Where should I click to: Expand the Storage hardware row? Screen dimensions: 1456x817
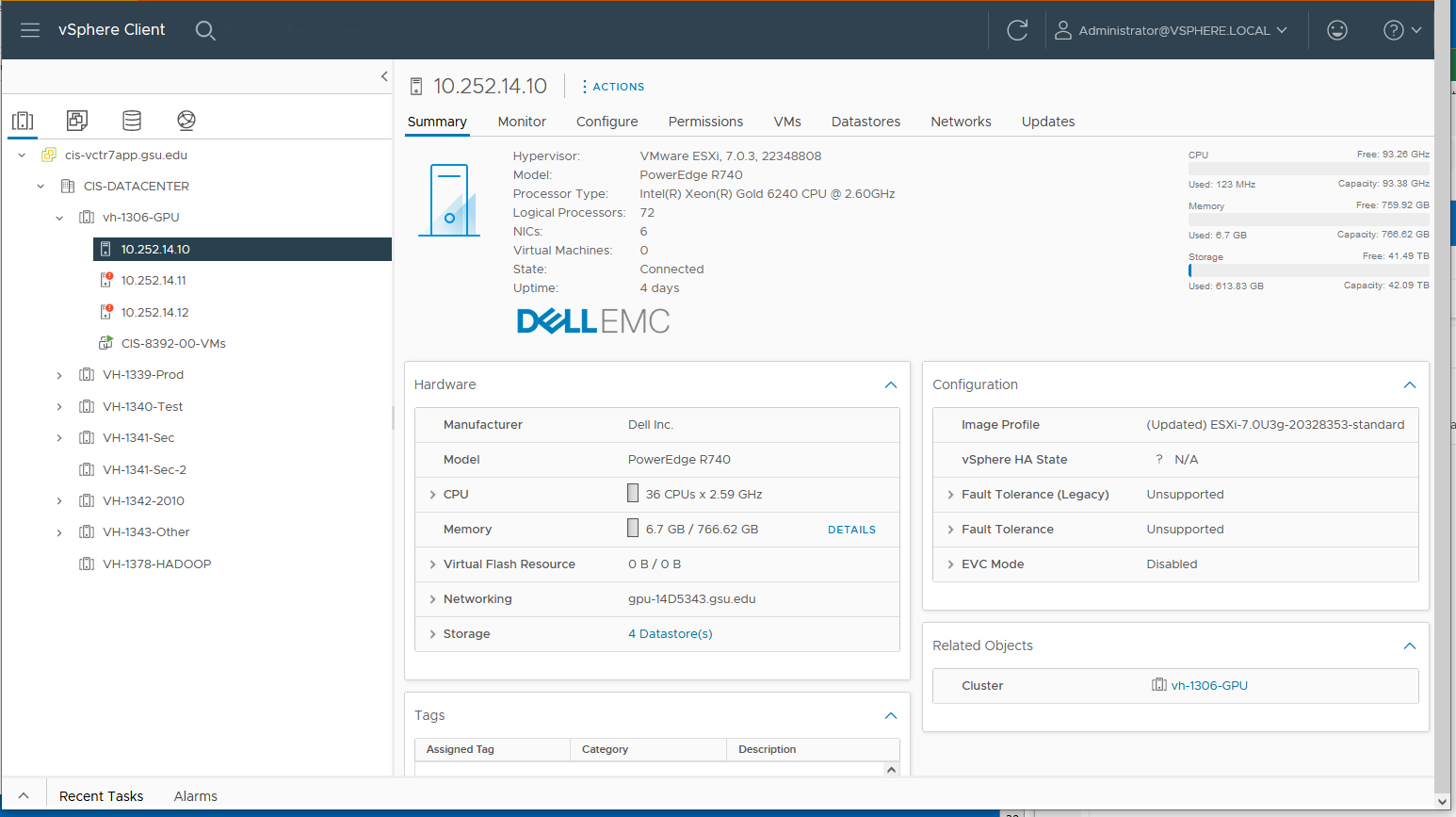pos(432,634)
